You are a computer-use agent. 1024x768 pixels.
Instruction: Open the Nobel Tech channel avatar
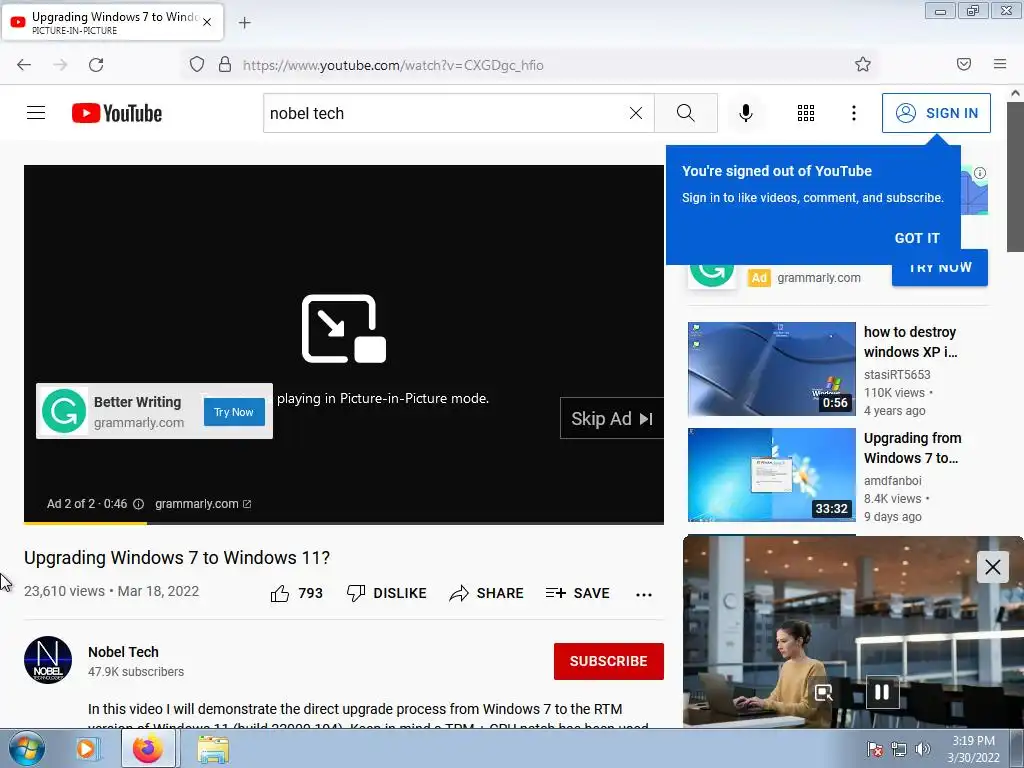click(x=48, y=660)
